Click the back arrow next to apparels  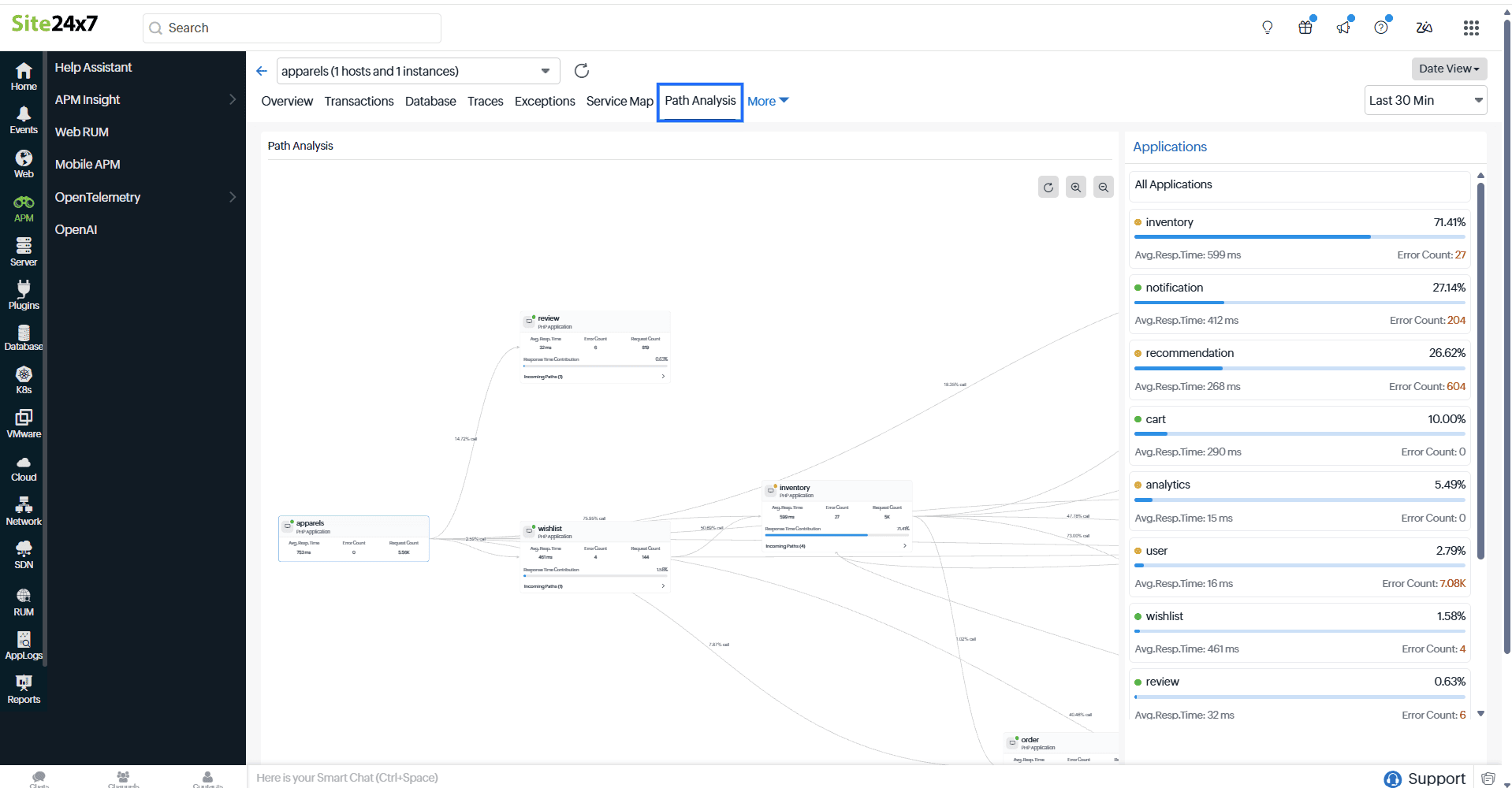[x=262, y=70]
